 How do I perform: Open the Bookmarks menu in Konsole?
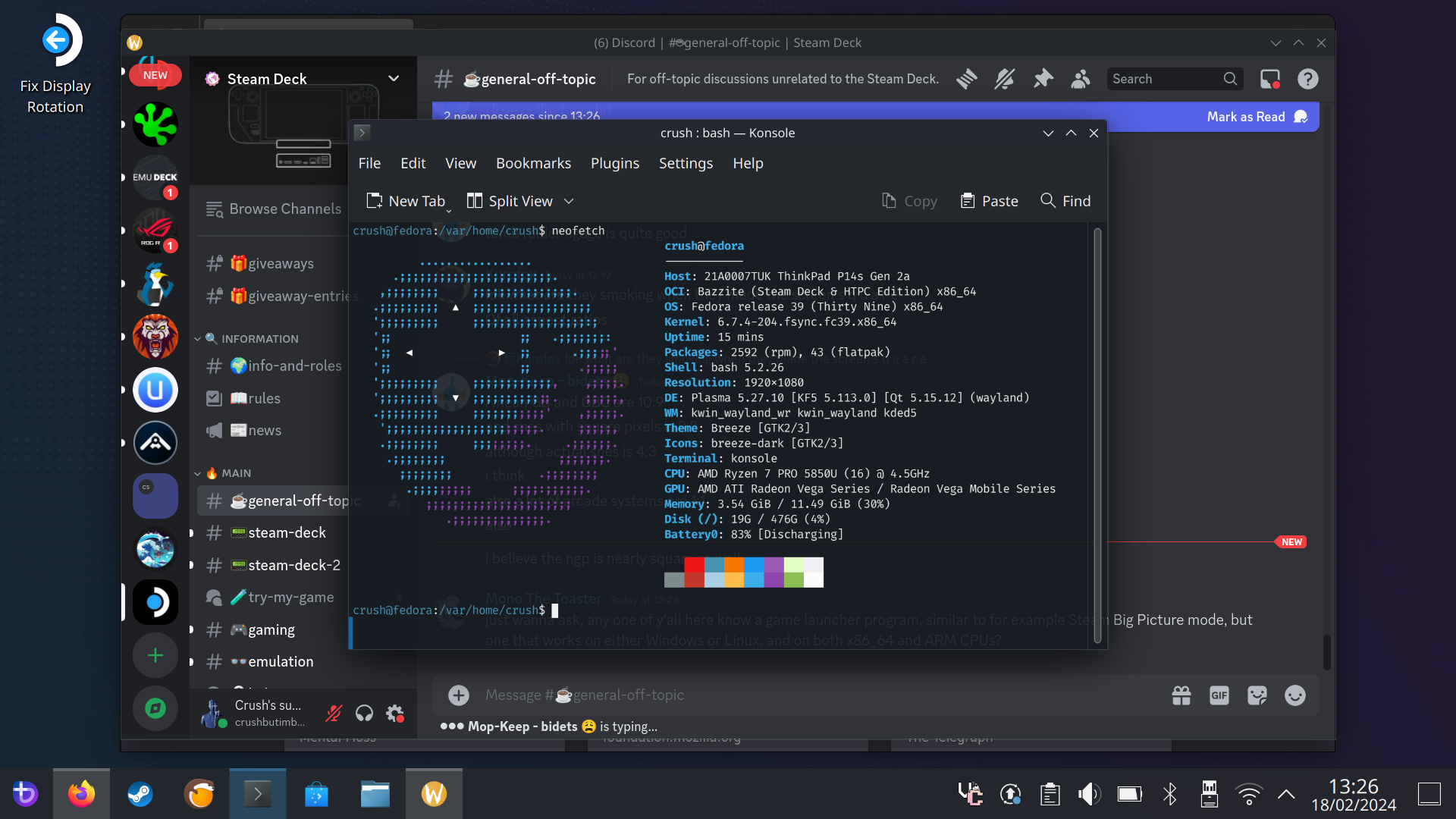pos(533,163)
